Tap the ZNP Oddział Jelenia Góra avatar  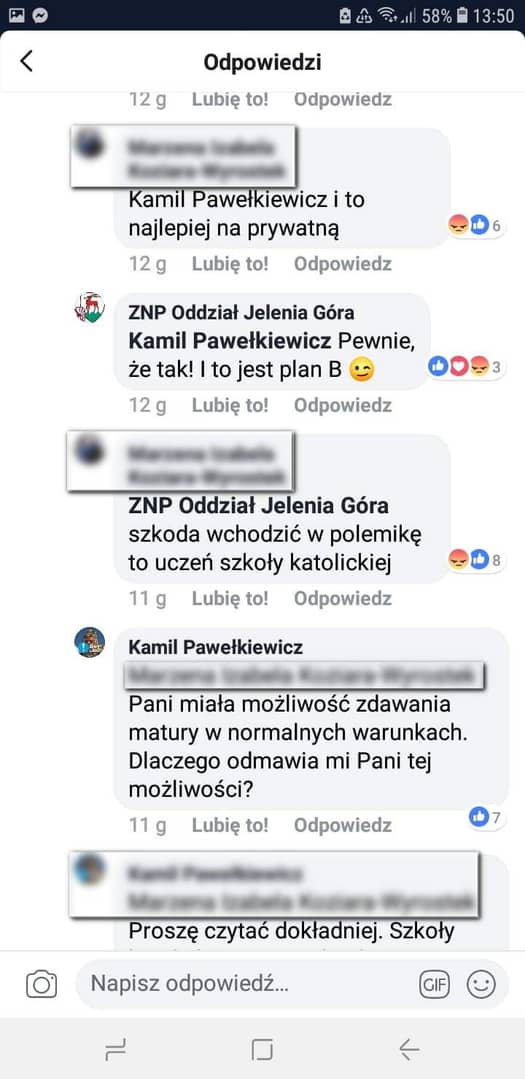(89, 308)
